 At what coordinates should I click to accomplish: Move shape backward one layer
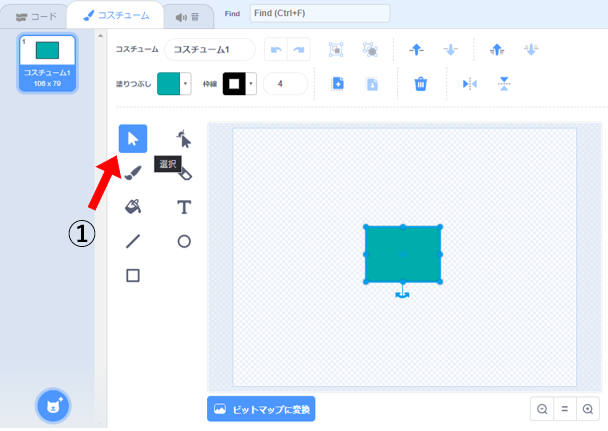451,50
